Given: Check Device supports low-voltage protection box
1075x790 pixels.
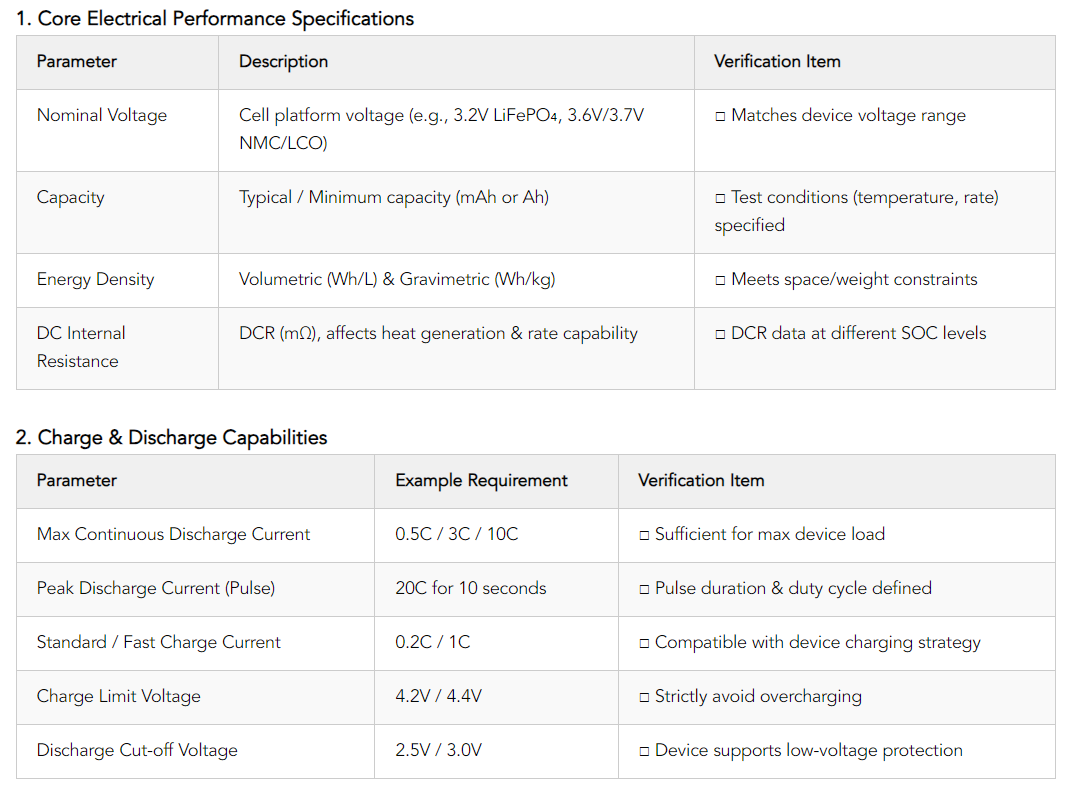Looking at the screenshot, I should [x=644, y=752].
